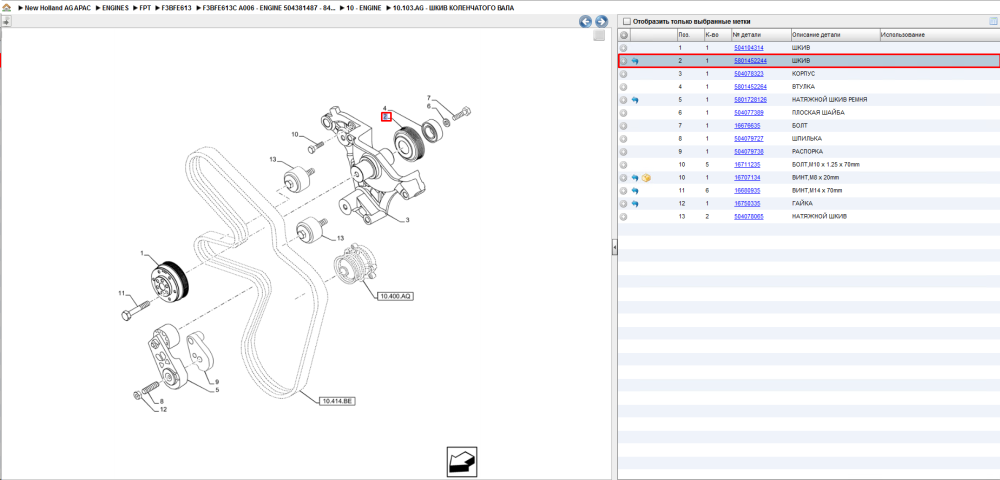Select the 'БОЛТ,M10 x 1.25 x 70mm' row

pyautogui.click(x=824, y=164)
